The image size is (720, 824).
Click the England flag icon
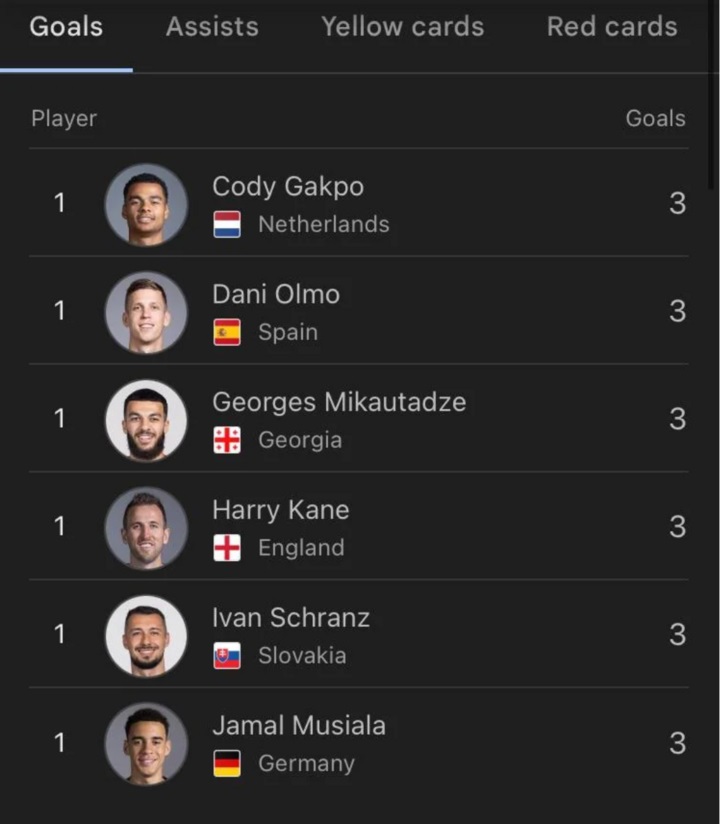(x=227, y=549)
